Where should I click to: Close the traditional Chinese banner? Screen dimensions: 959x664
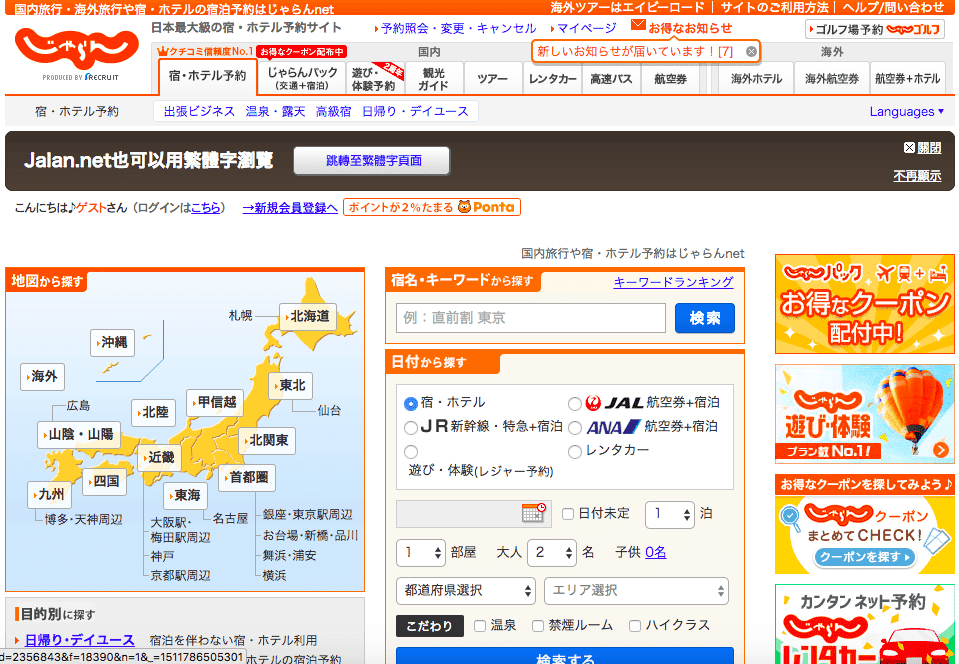click(922, 147)
